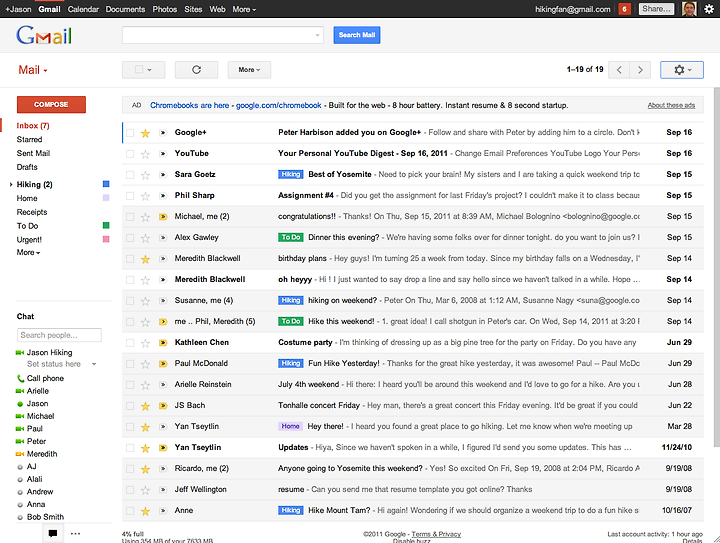Click importance marker on Kathleen Chen email
The image size is (720, 543).
[x=163, y=343]
